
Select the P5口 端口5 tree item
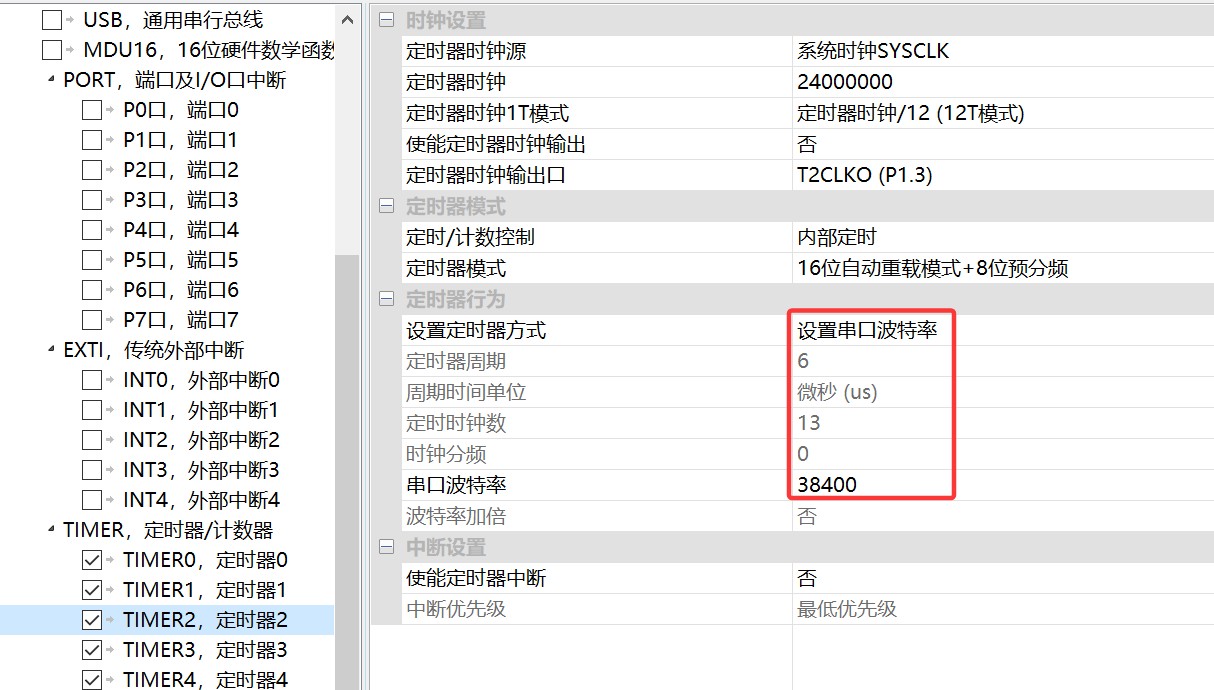[x=181, y=260]
